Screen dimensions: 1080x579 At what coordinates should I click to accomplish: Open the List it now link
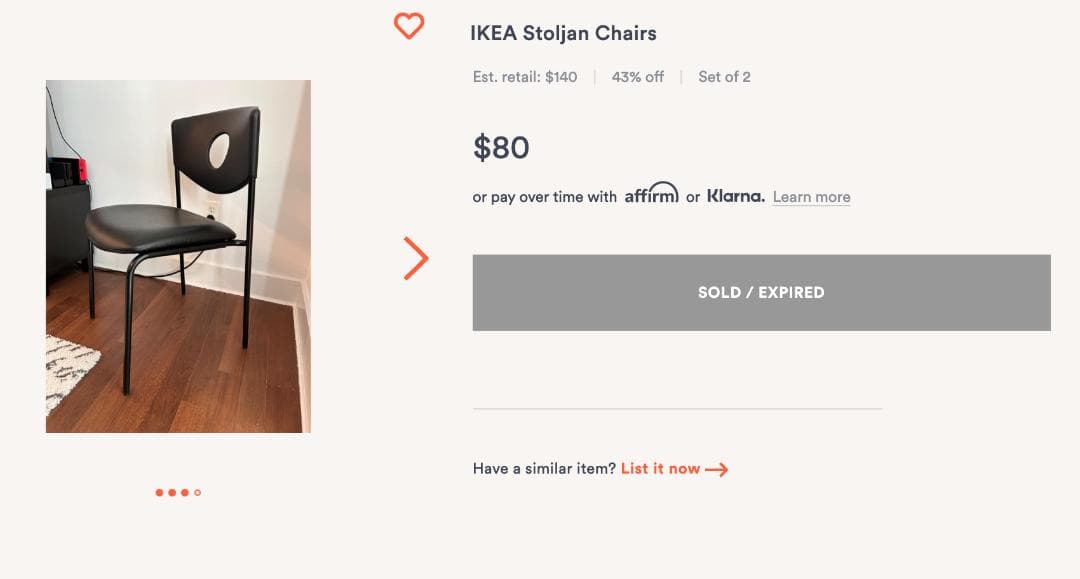(662, 468)
